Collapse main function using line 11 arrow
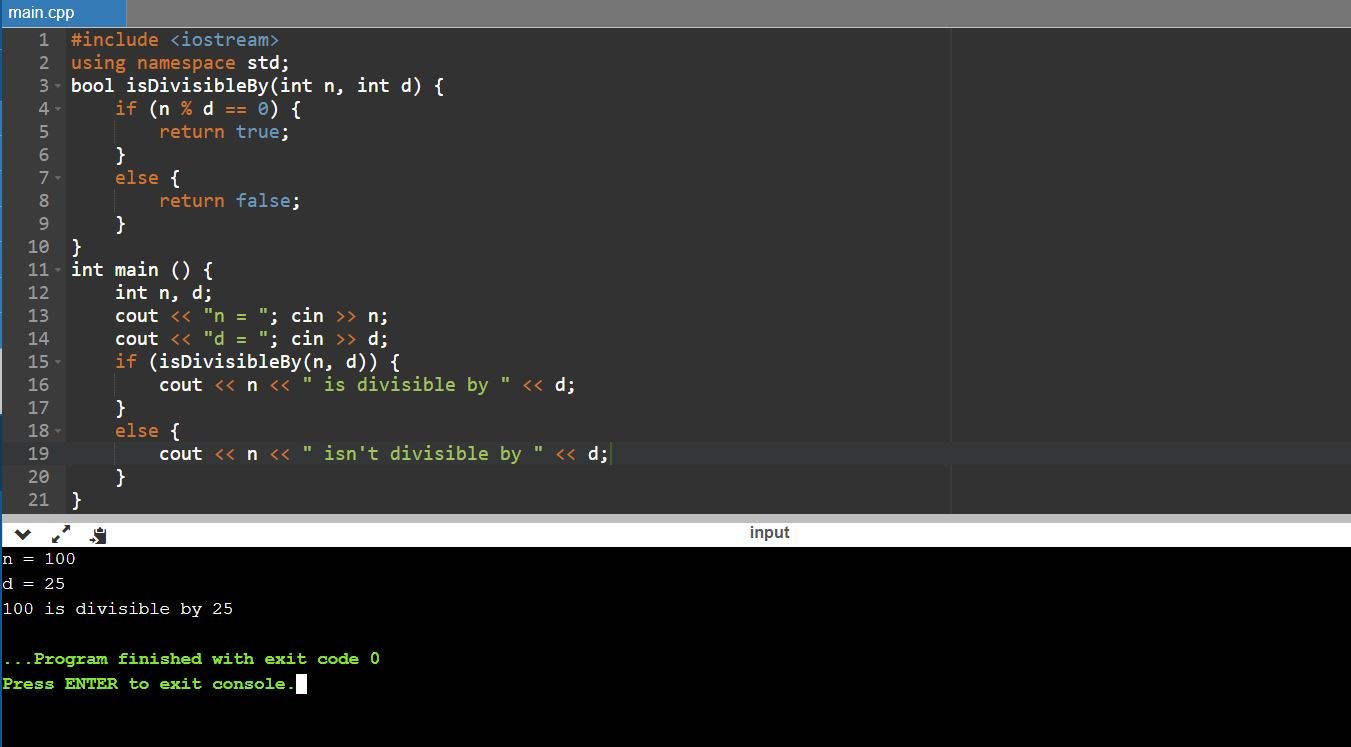Screen dimensions: 1351x747 [x=58, y=270]
